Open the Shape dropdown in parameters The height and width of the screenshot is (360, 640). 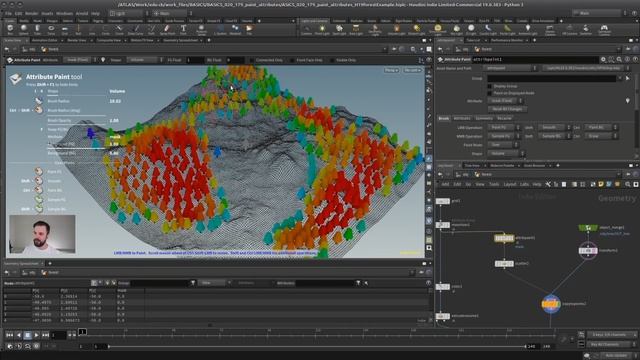click(506, 153)
